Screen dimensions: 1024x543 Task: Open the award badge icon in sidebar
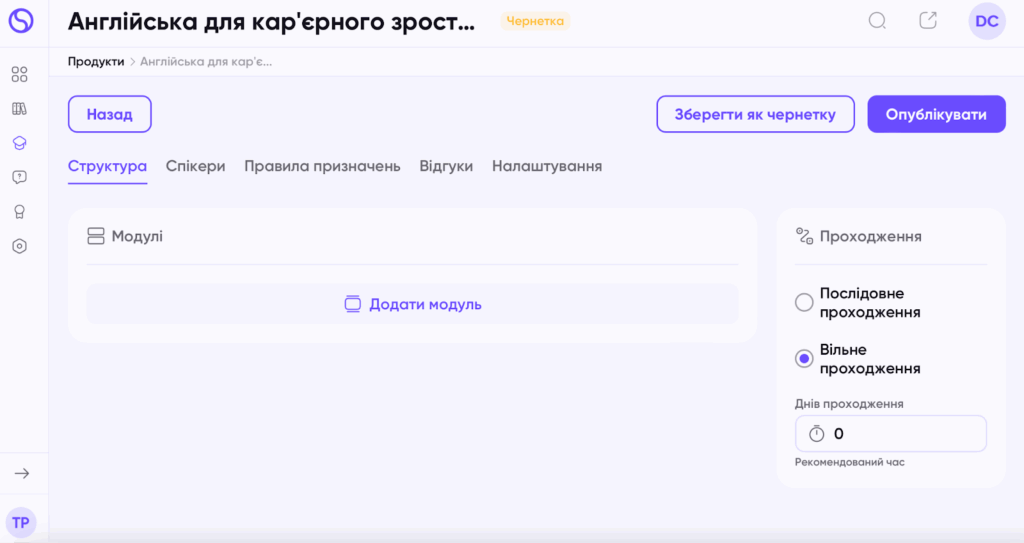(x=20, y=212)
